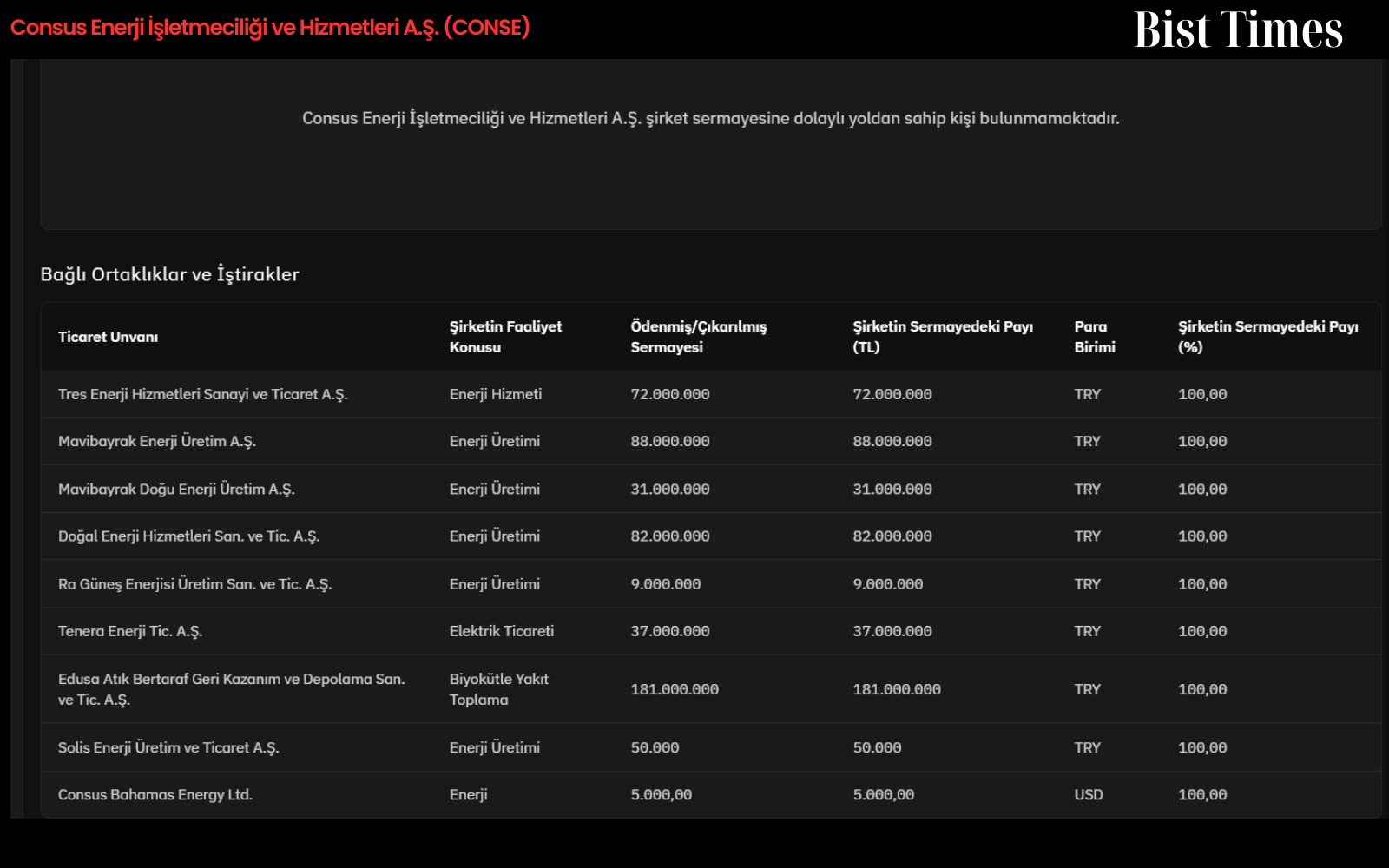
Task: Click the TL share 31.000.000 in Mavibayrak Doğu row
Action: 892,489
